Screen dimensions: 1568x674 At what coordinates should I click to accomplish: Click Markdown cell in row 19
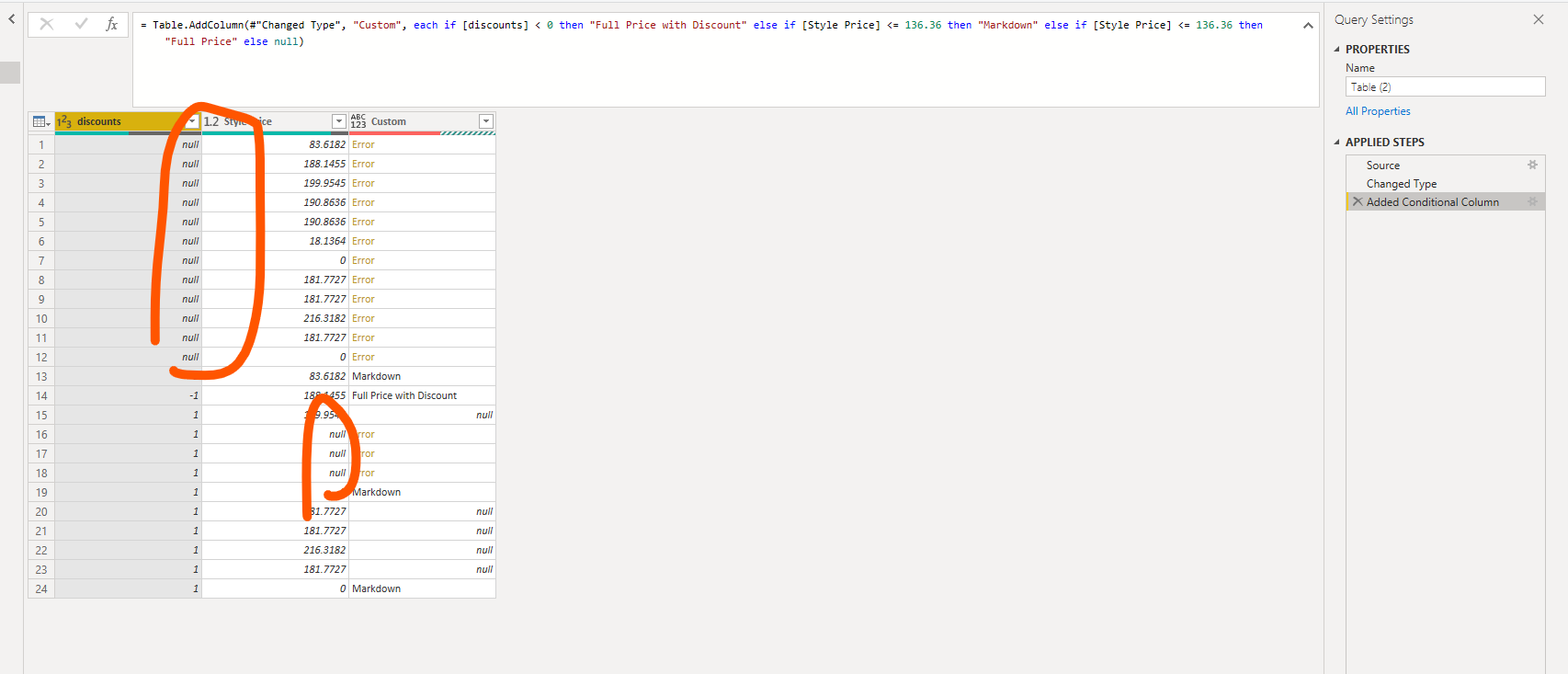[422, 492]
